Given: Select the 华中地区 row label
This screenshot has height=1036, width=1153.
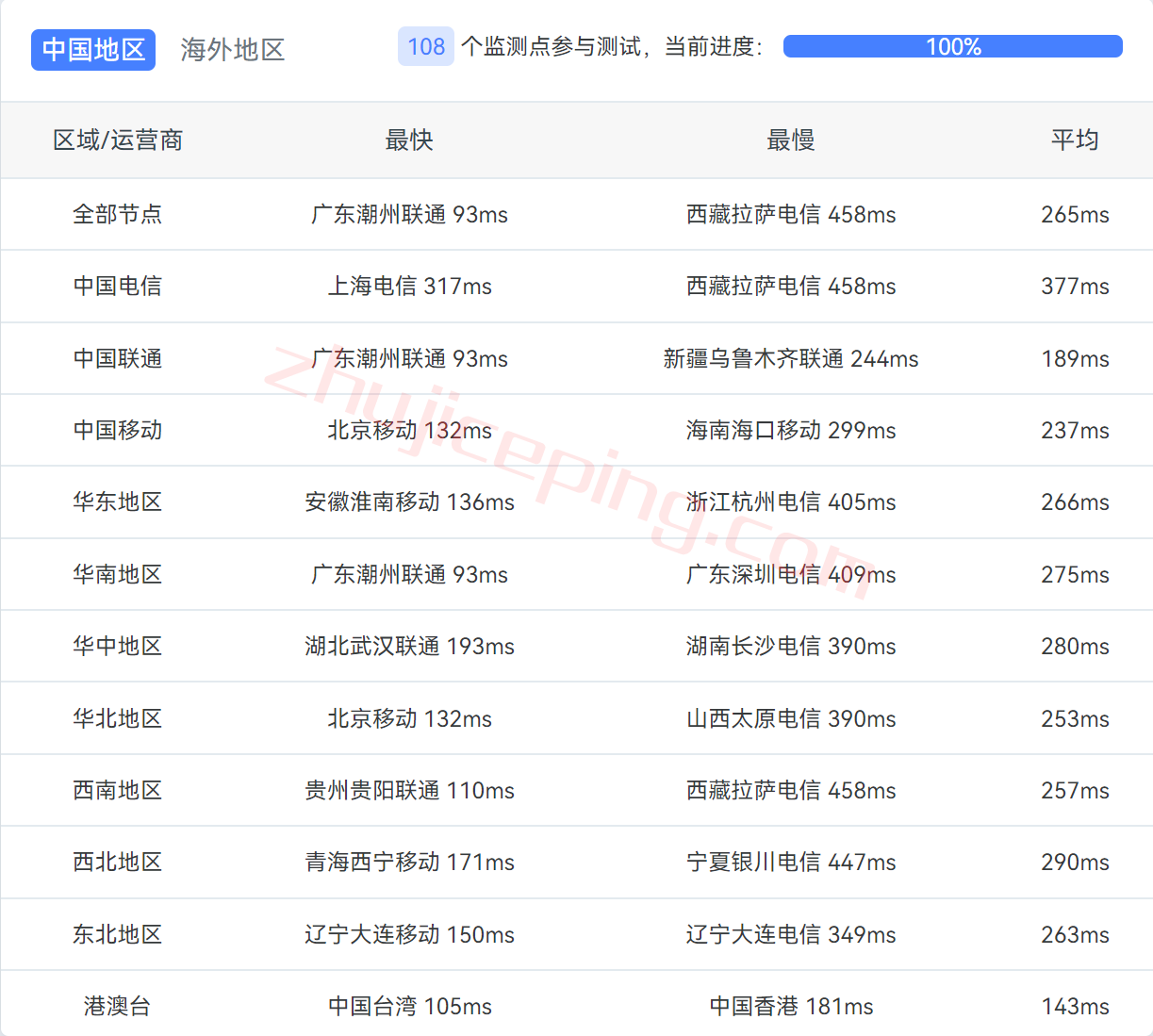Looking at the screenshot, I should [x=118, y=646].
